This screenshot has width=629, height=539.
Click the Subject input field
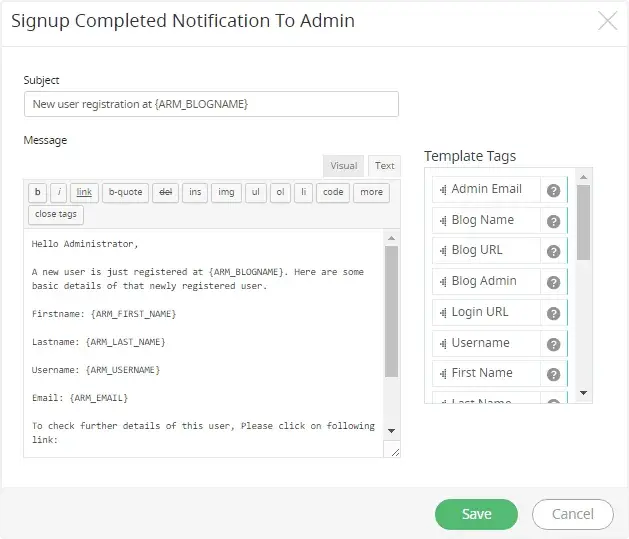click(211, 105)
